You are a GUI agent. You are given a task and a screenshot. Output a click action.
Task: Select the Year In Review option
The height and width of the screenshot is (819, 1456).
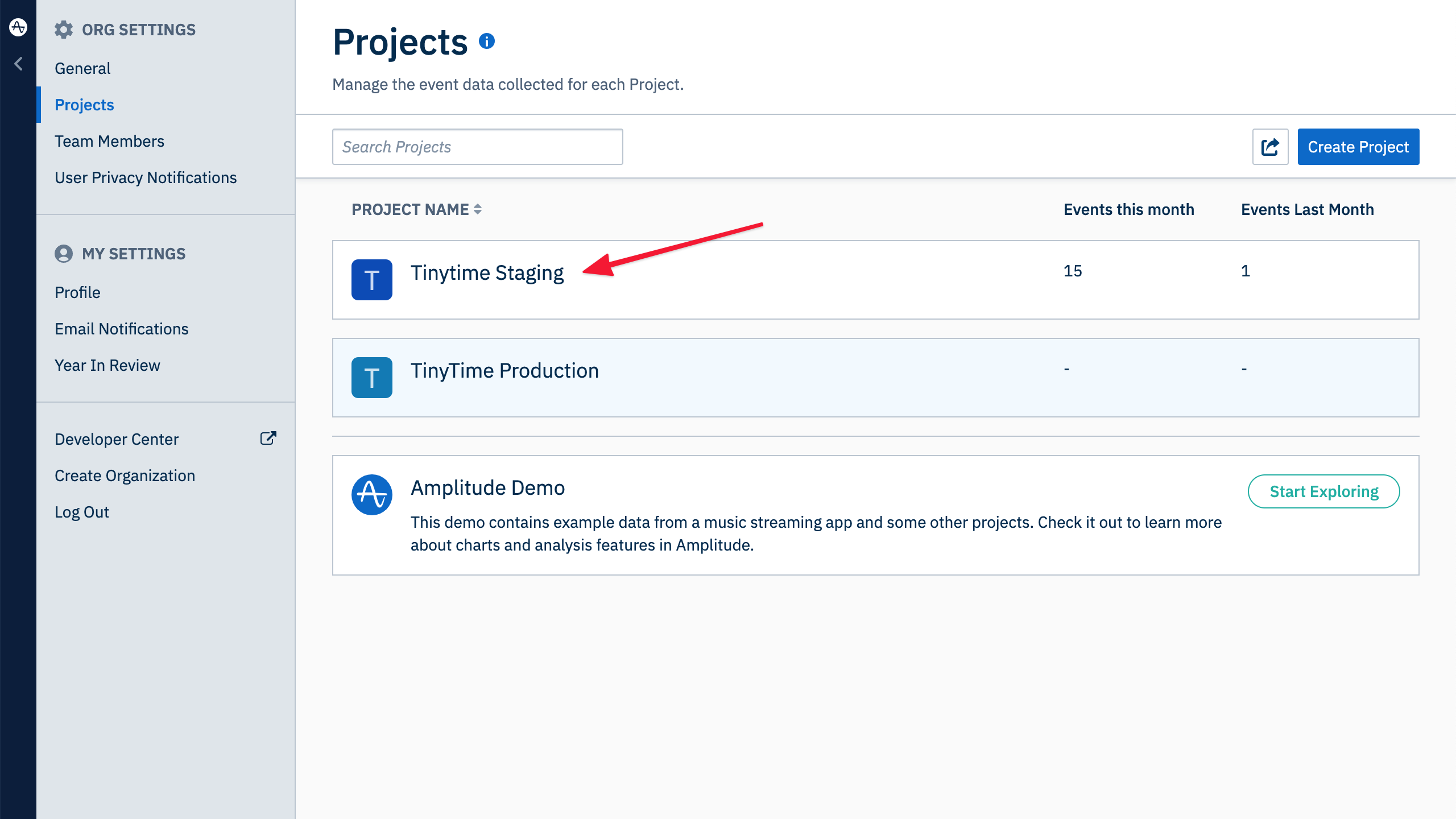(107, 365)
